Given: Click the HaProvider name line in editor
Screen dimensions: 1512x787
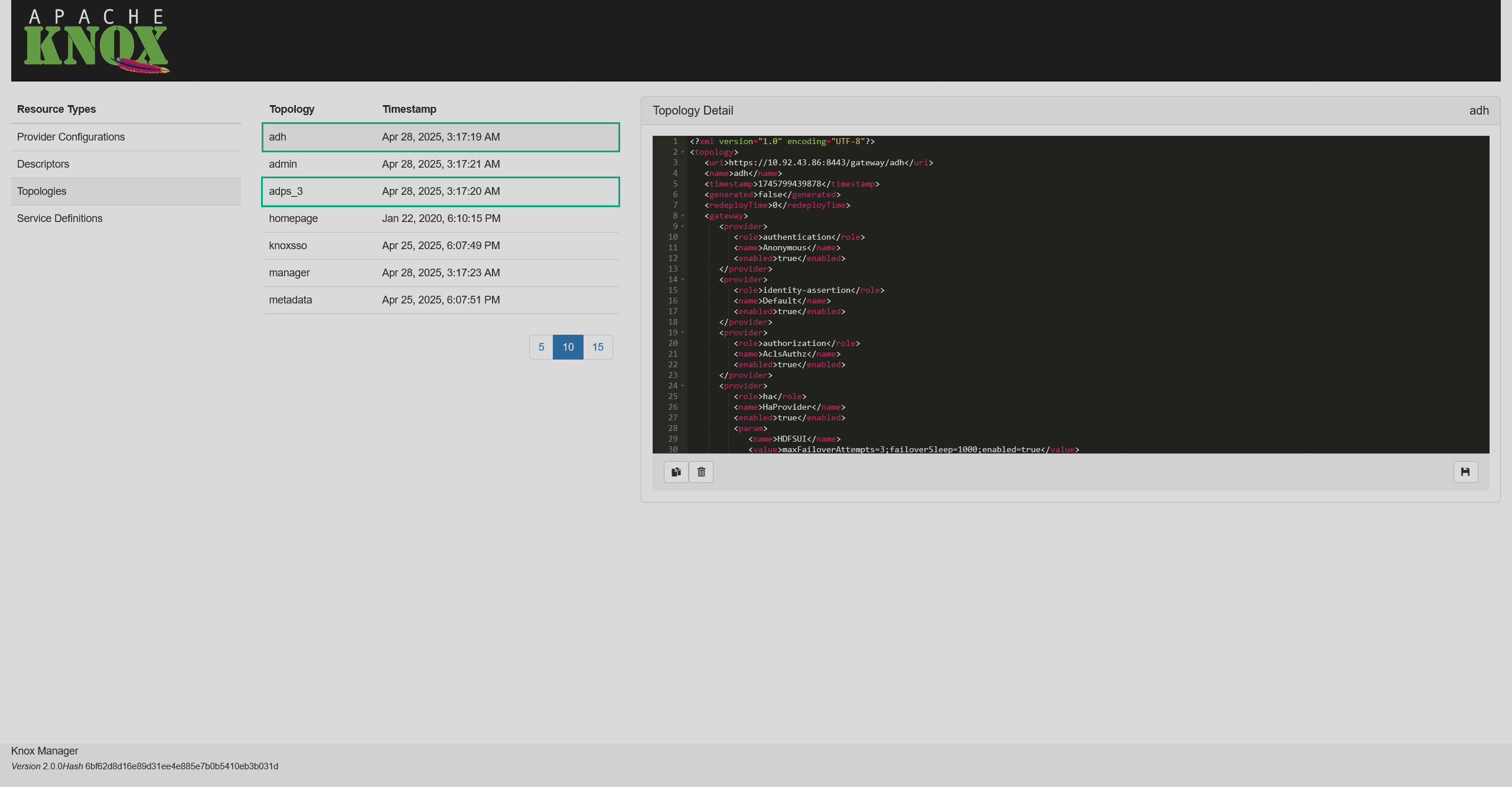Looking at the screenshot, I should pos(789,407).
